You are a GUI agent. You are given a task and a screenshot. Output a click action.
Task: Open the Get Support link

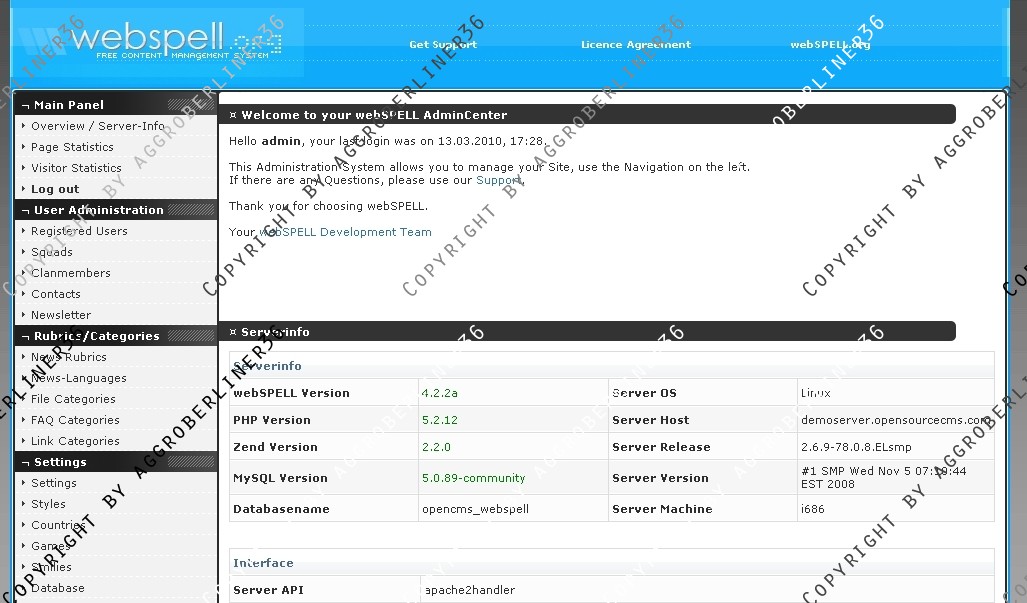(x=443, y=45)
